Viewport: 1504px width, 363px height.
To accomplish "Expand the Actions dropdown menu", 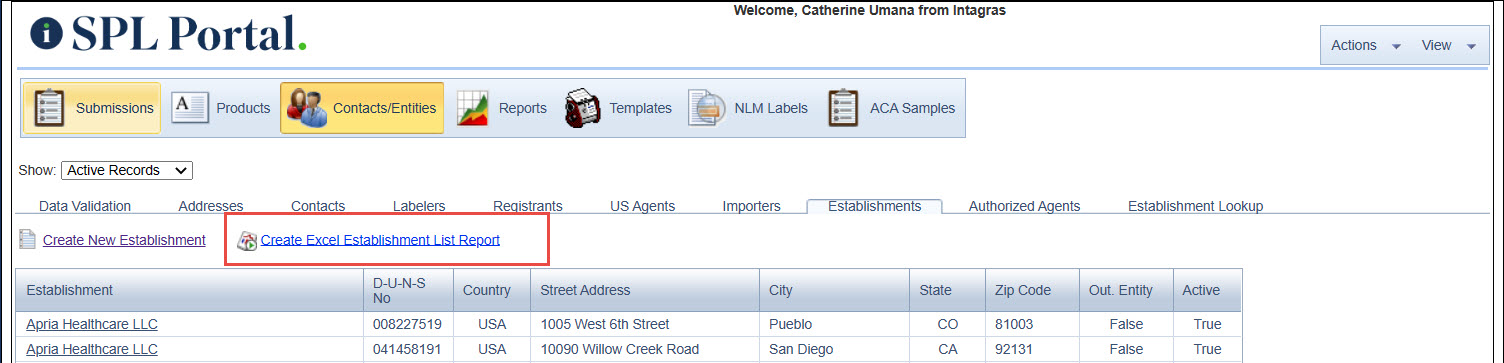I will tap(1366, 45).
